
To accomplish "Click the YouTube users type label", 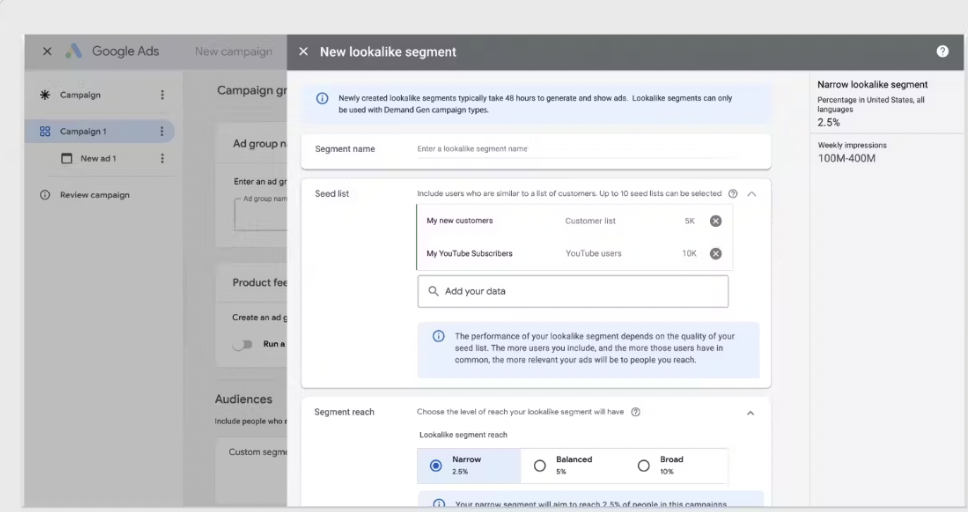I will click(593, 254).
